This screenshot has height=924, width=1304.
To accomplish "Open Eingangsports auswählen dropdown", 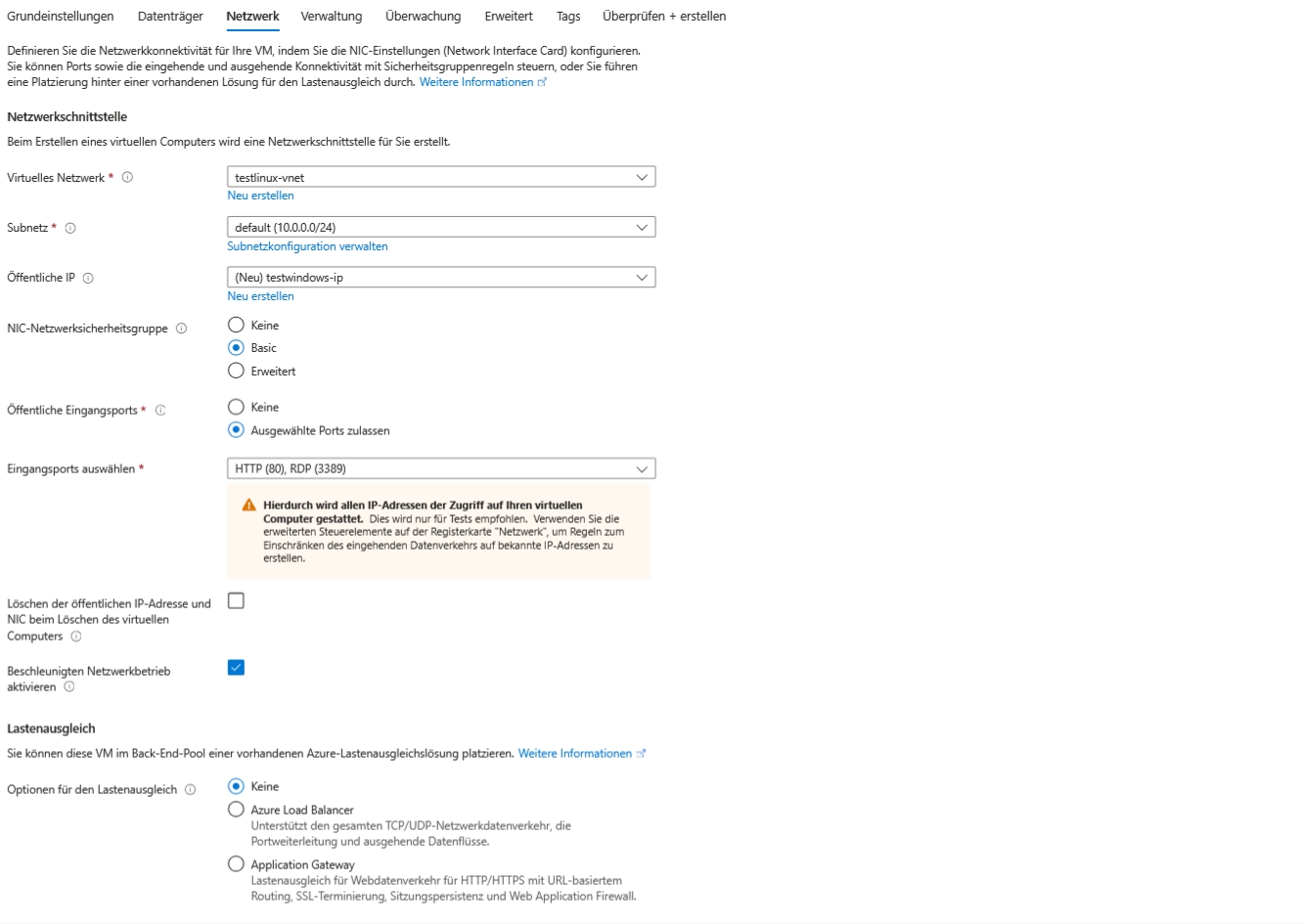I will [440, 469].
